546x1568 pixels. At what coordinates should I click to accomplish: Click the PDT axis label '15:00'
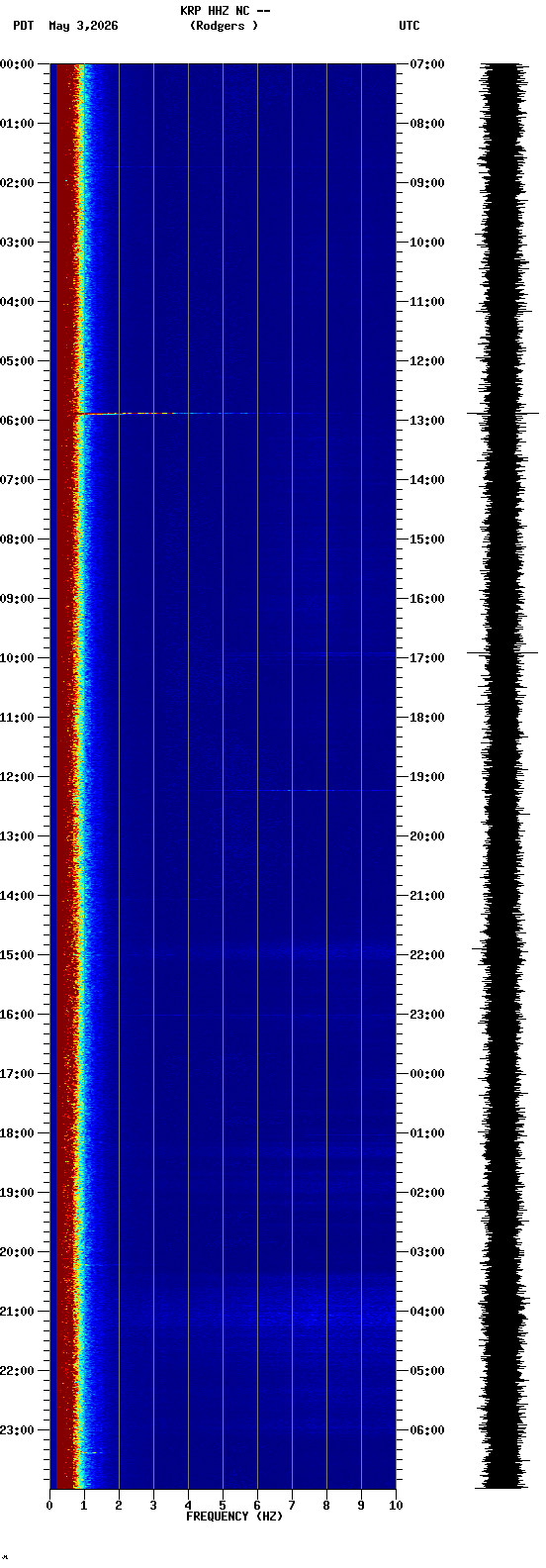point(17,955)
